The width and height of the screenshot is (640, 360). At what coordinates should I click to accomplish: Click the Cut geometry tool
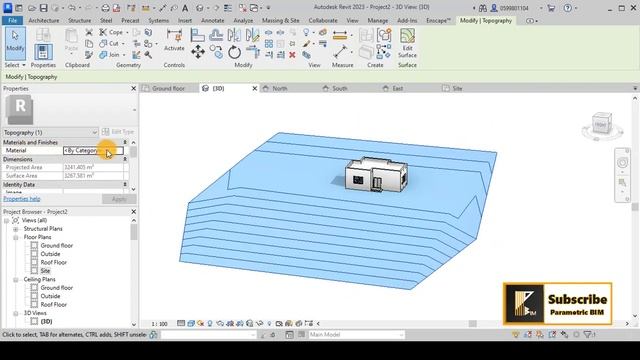pos(110,43)
